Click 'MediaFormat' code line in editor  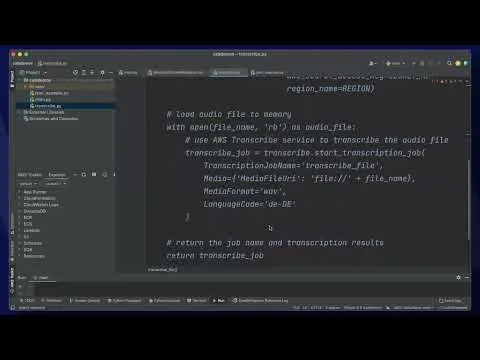[245, 191]
